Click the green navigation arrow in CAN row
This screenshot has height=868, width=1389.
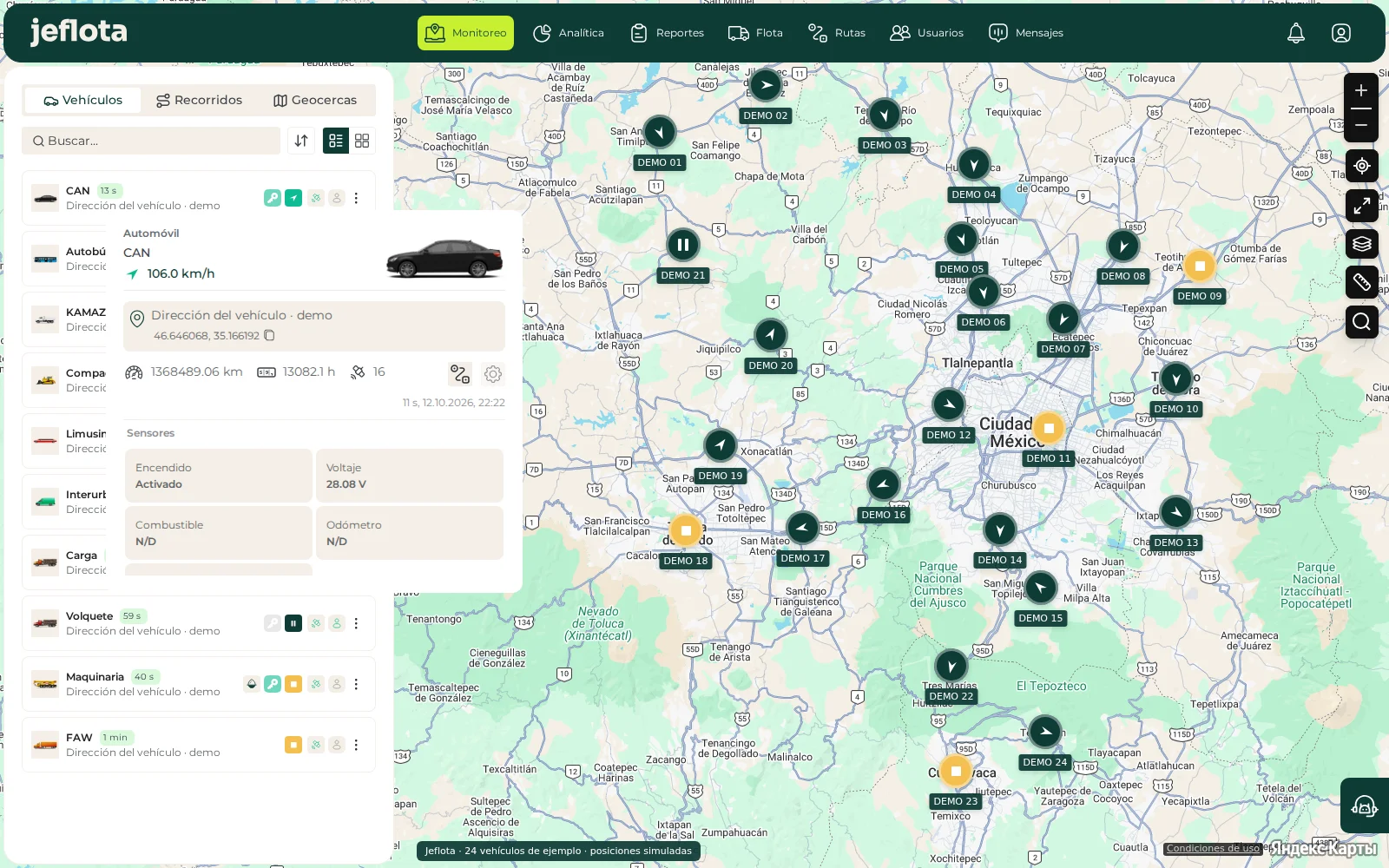click(x=293, y=198)
